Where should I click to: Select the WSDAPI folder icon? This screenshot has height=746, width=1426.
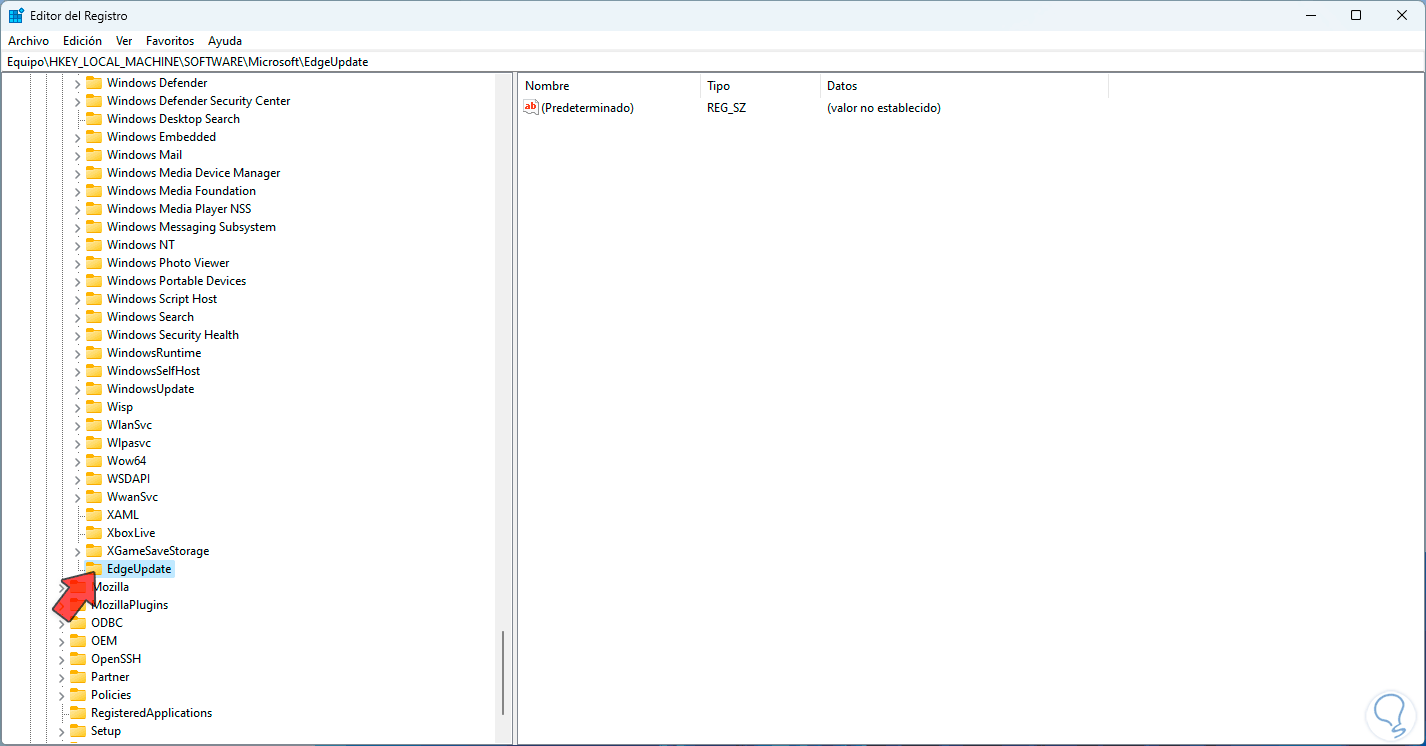pos(94,479)
